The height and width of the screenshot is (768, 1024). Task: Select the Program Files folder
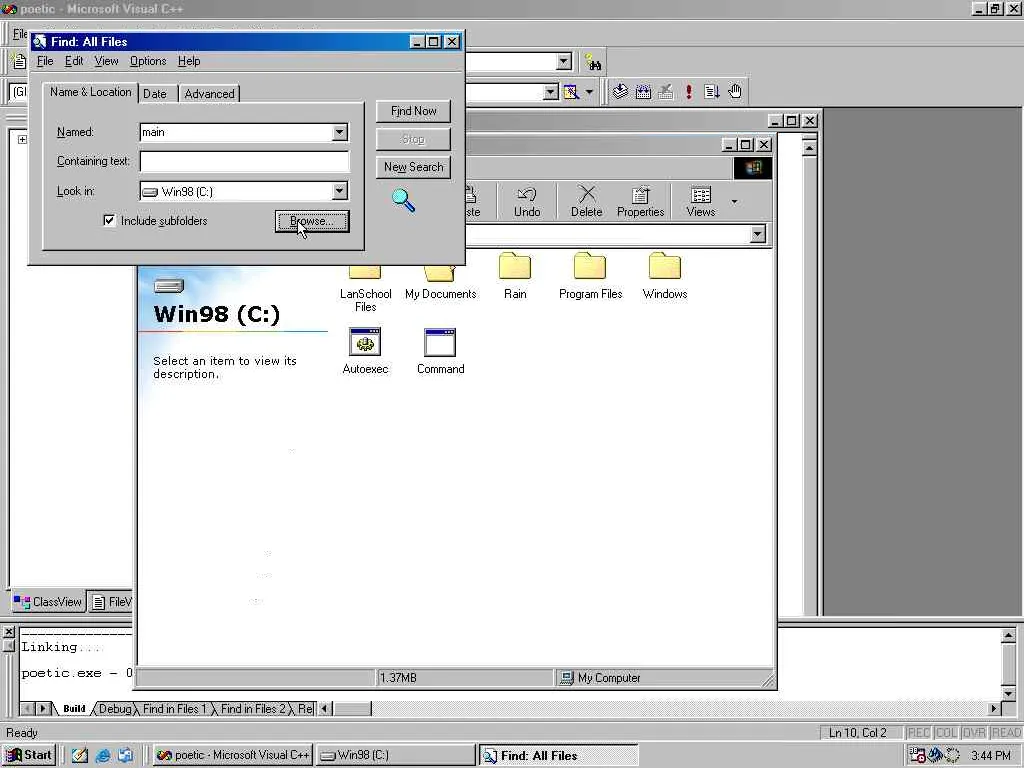pos(590,276)
